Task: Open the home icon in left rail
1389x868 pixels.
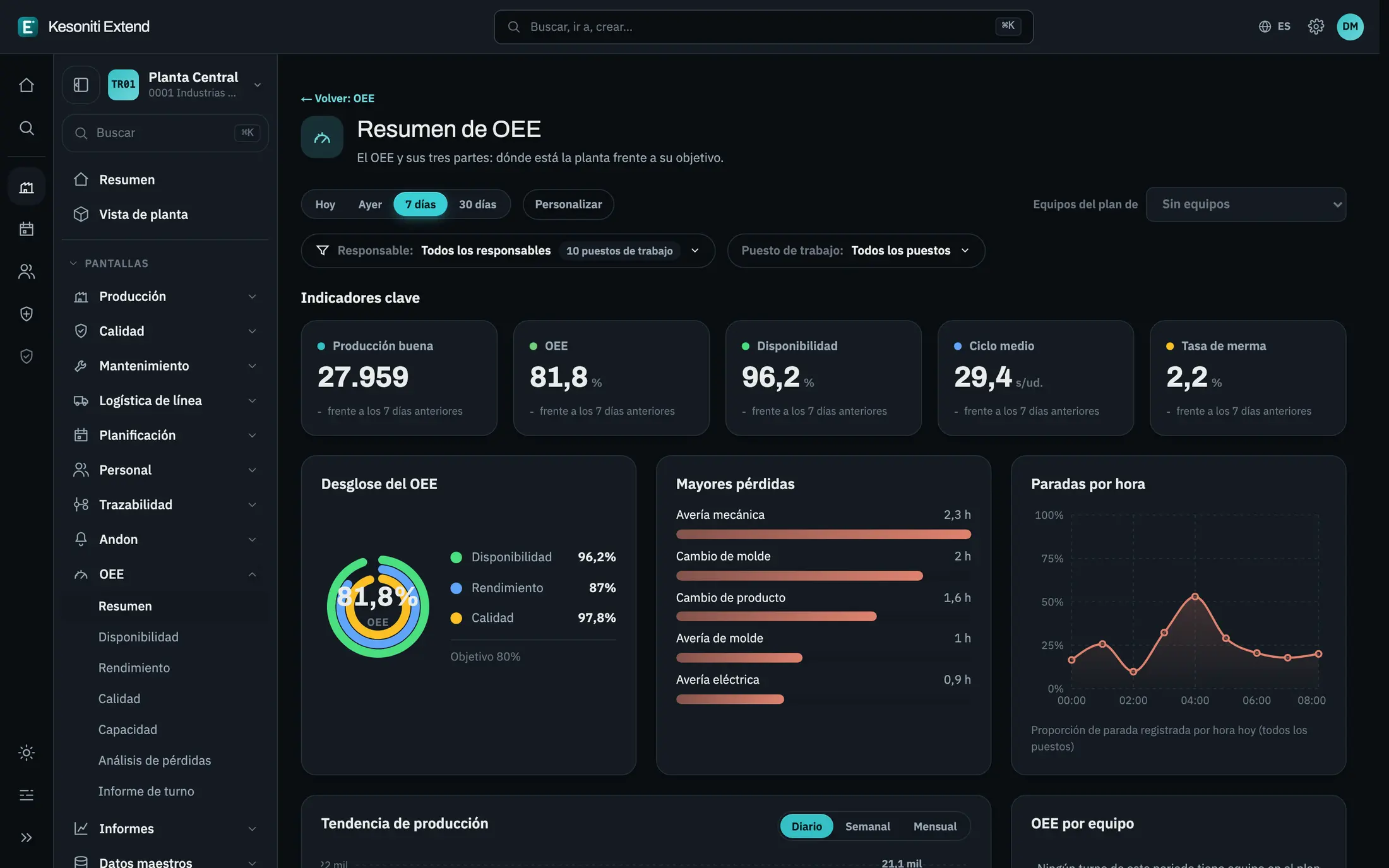Action: [27, 85]
